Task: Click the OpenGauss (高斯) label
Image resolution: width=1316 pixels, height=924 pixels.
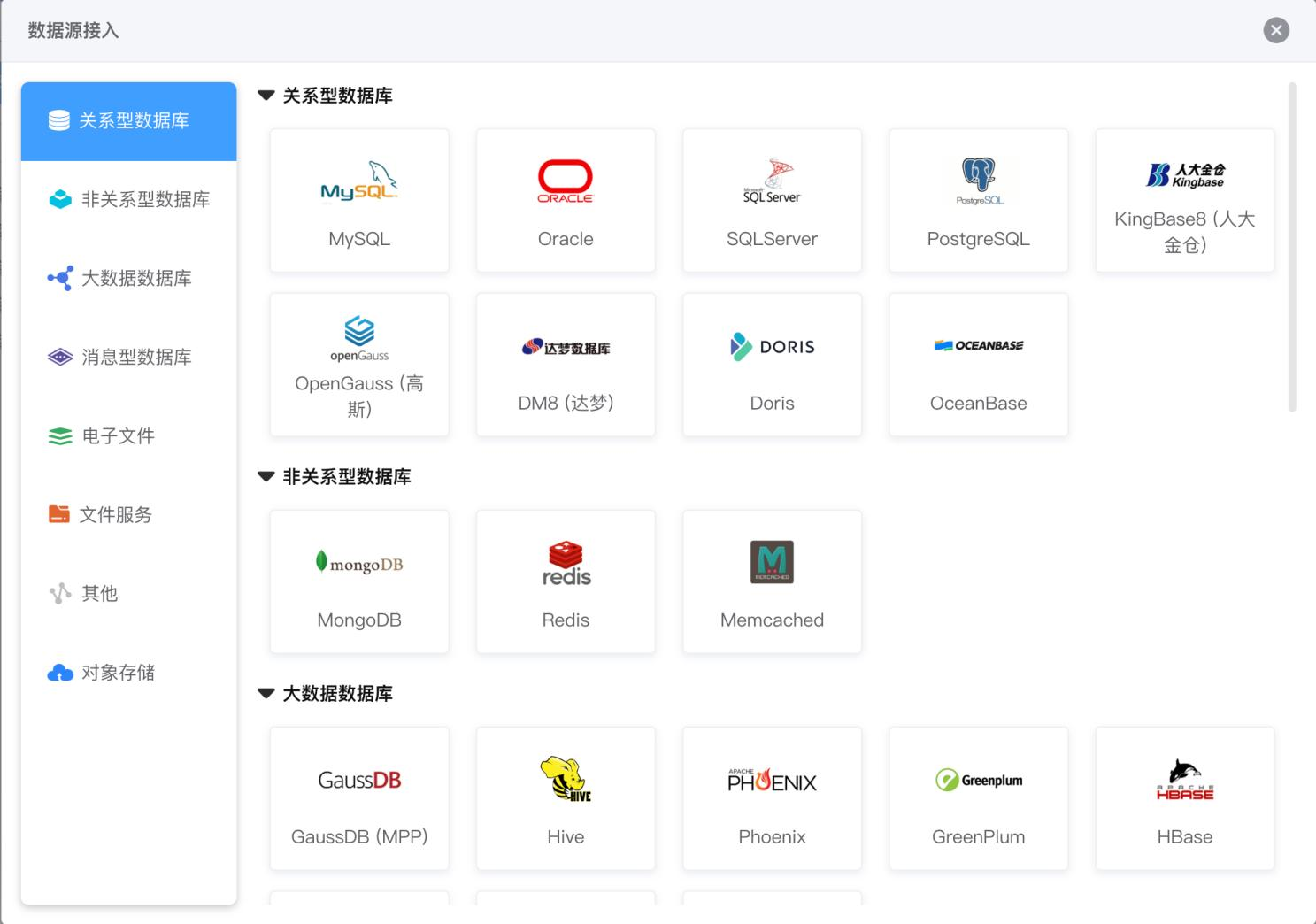Action: coord(359,396)
